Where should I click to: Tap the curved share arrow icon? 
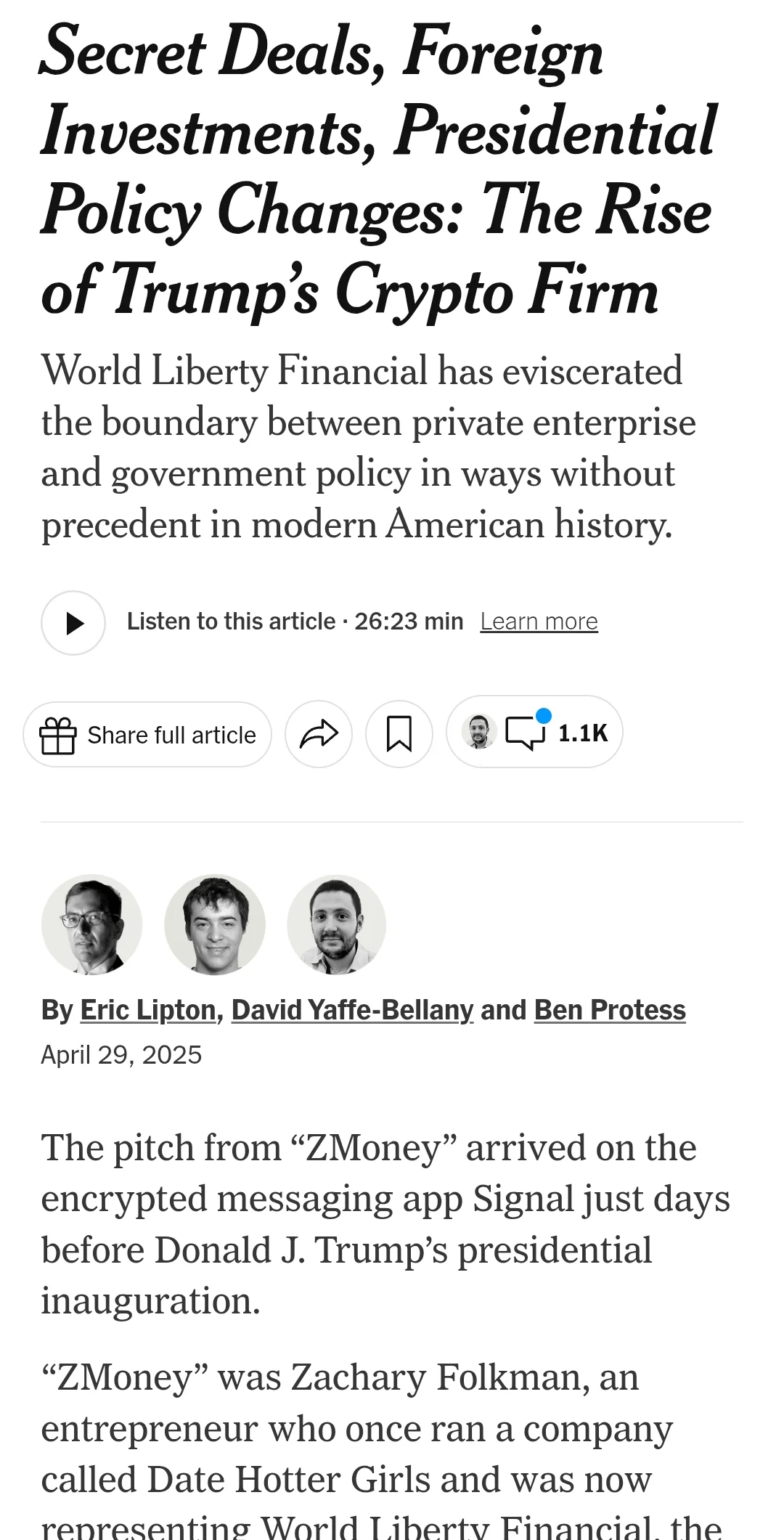pos(319,734)
